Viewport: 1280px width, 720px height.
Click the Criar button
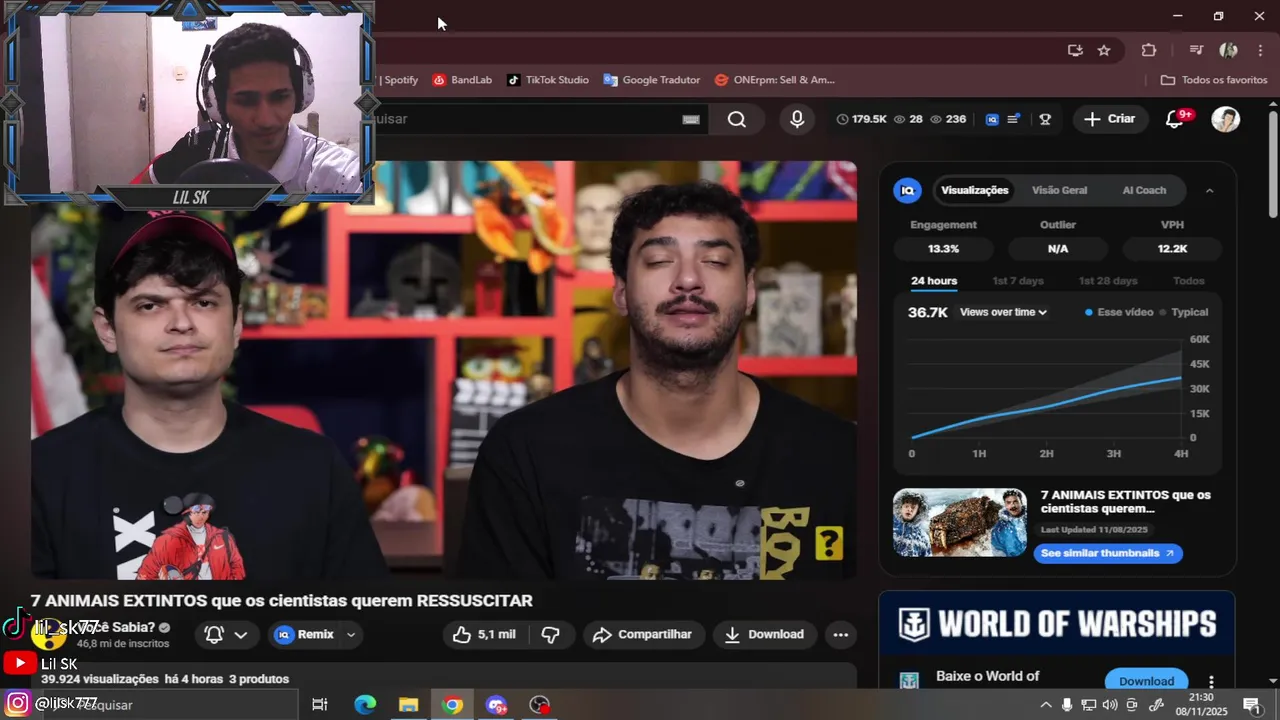1110,119
